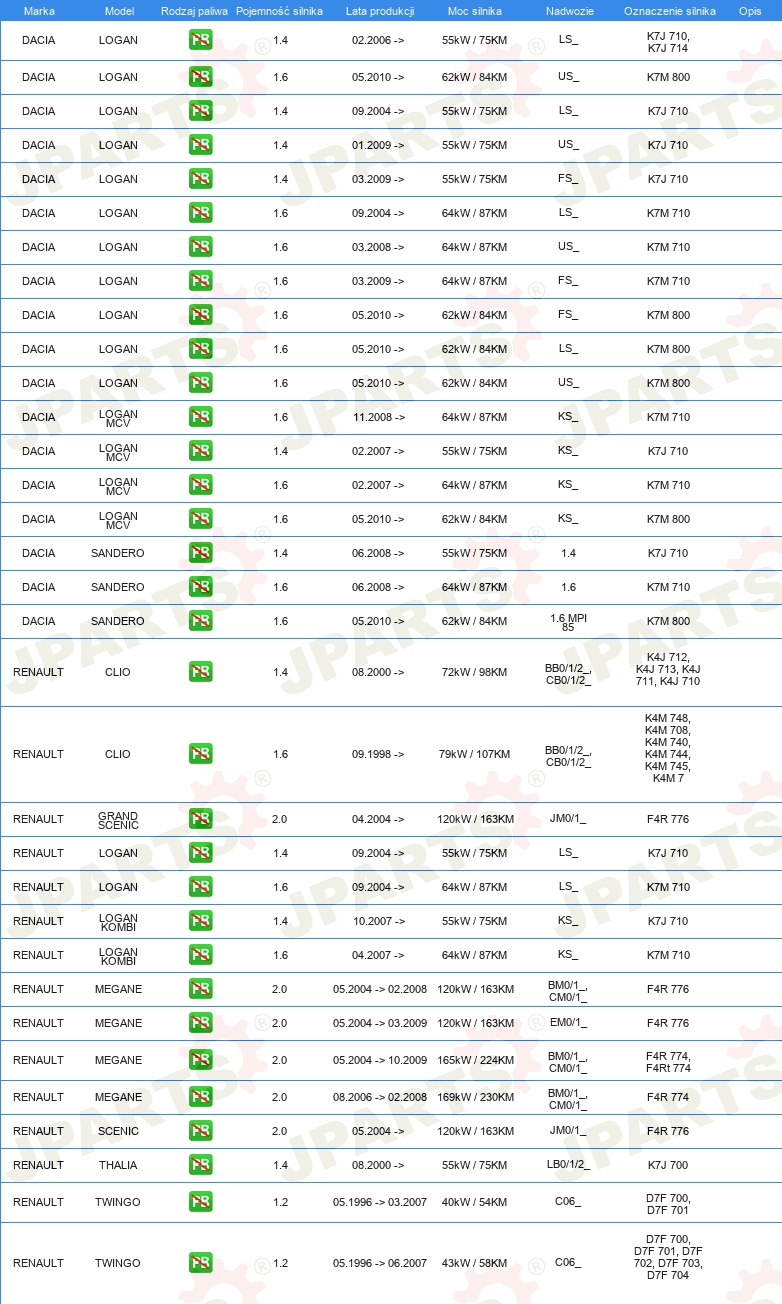The height and width of the screenshot is (1304, 782).
Task: Click the EM0/1_ body cell
Action: coord(568,1023)
